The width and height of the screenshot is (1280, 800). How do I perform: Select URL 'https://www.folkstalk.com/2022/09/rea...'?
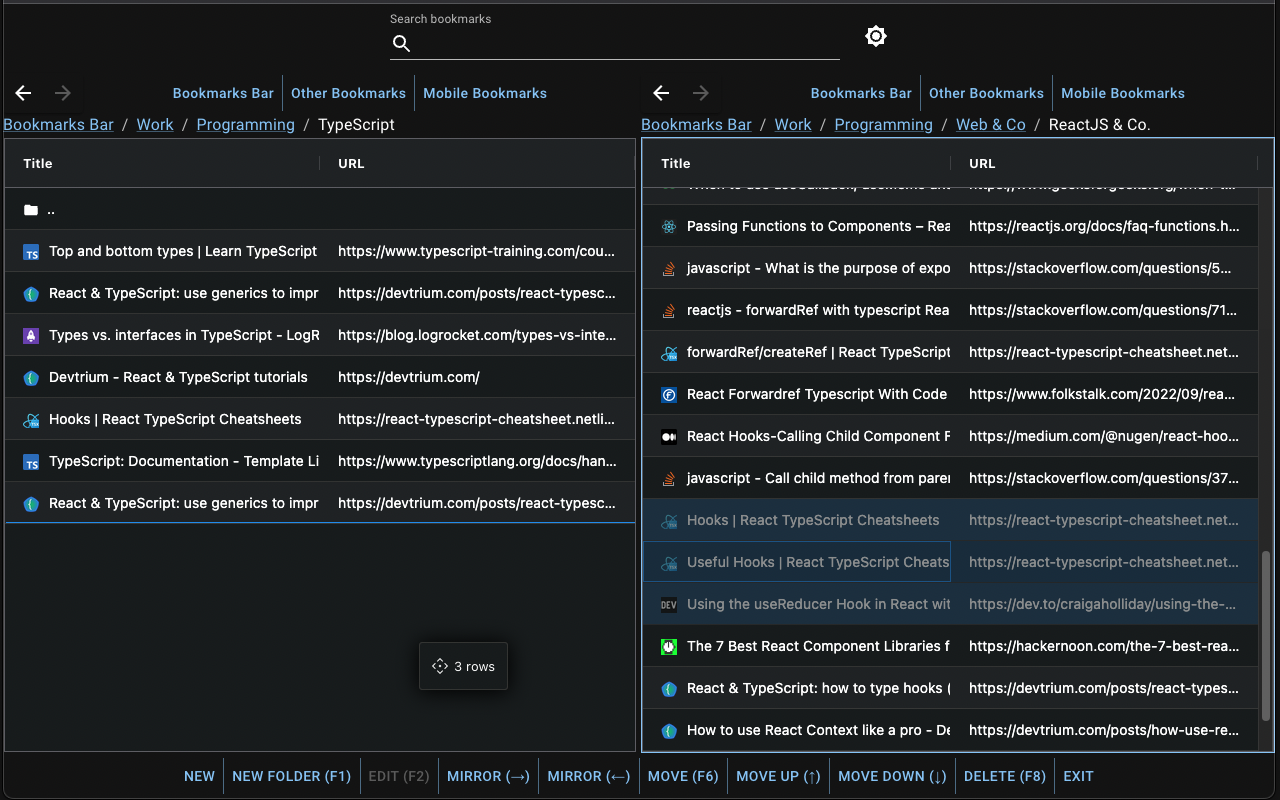coord(1104,395)
